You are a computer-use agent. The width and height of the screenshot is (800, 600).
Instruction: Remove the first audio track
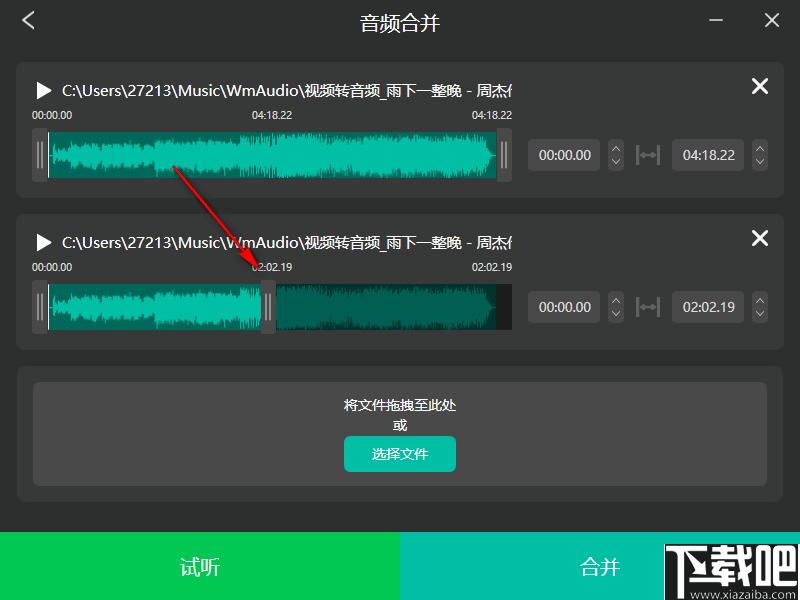click(760, 87)
